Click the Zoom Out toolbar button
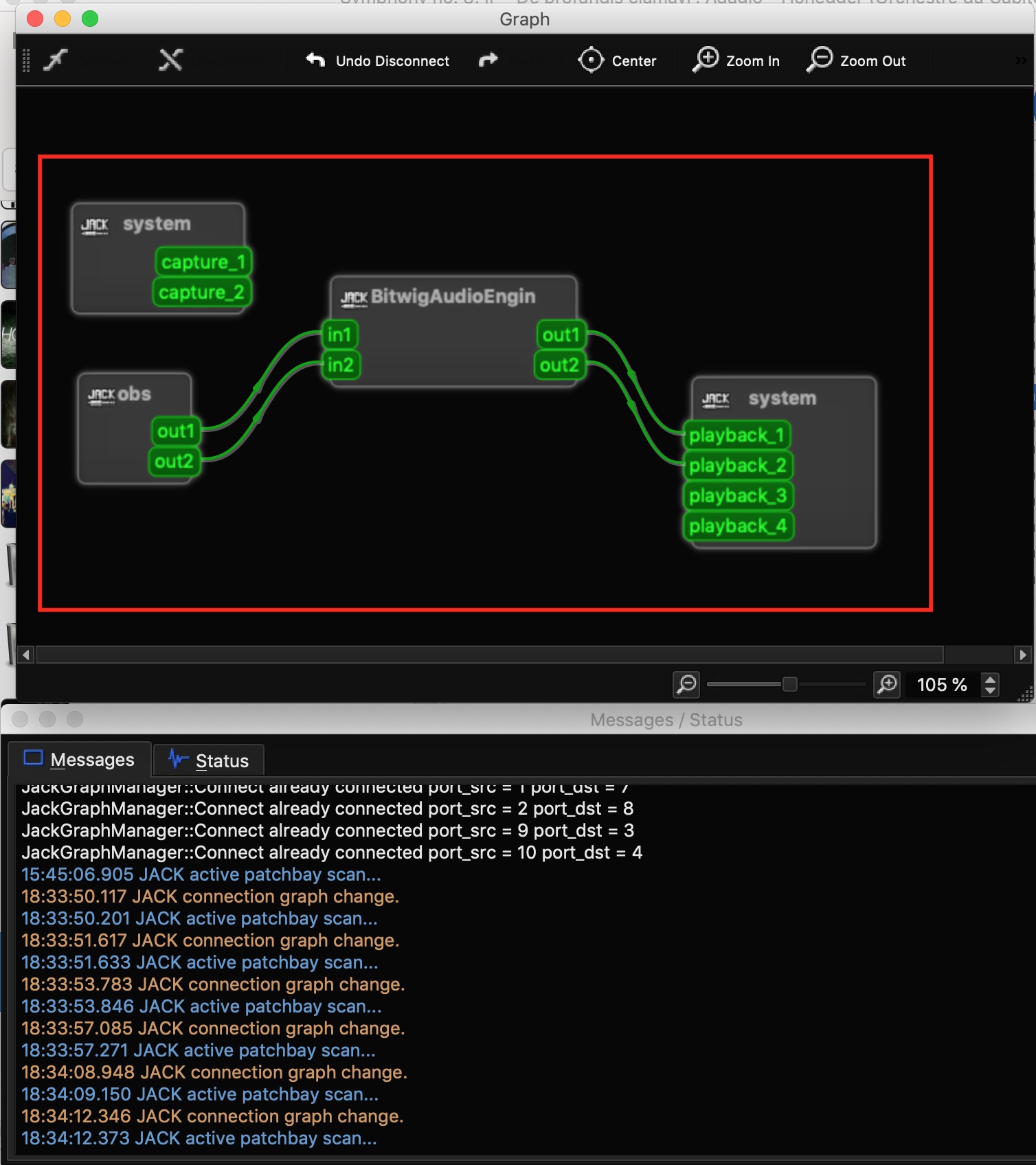Image resolution: width=1036 pixels, height=1165 pixels. click(855, 60)
